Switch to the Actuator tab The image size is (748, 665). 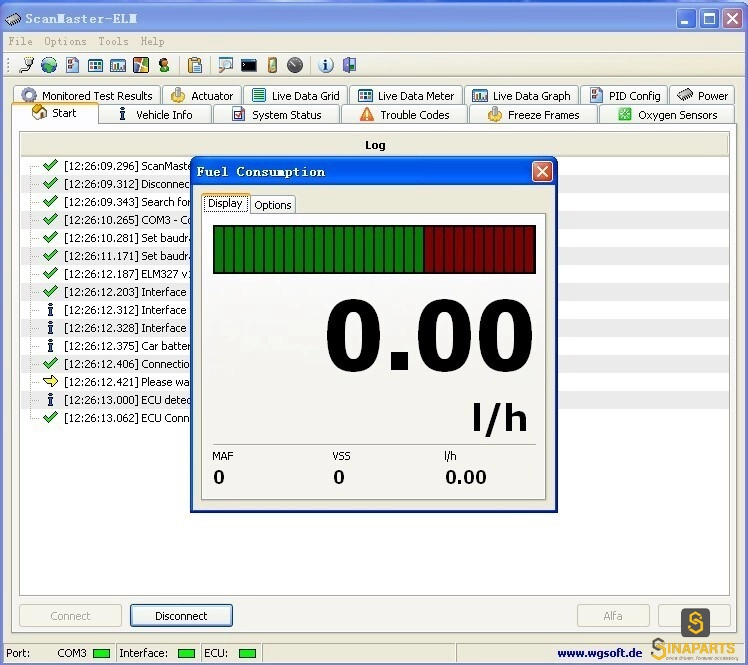(x=202, y=95)
